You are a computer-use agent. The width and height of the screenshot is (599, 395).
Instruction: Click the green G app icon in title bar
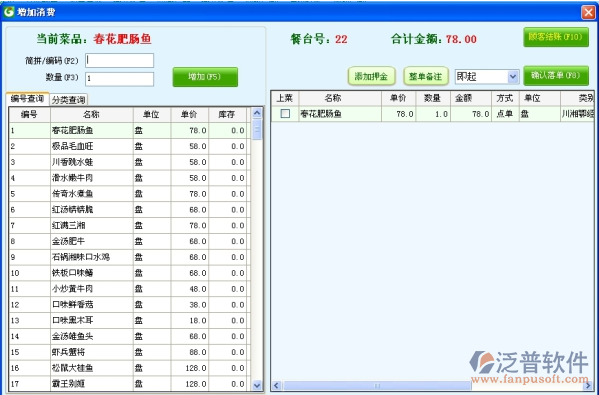pyautogui.click(x=9, y=12)
